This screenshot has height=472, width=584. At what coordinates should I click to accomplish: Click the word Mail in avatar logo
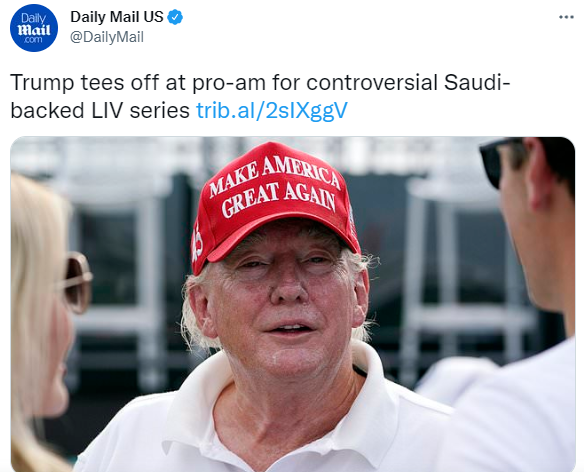coord(34,30)
